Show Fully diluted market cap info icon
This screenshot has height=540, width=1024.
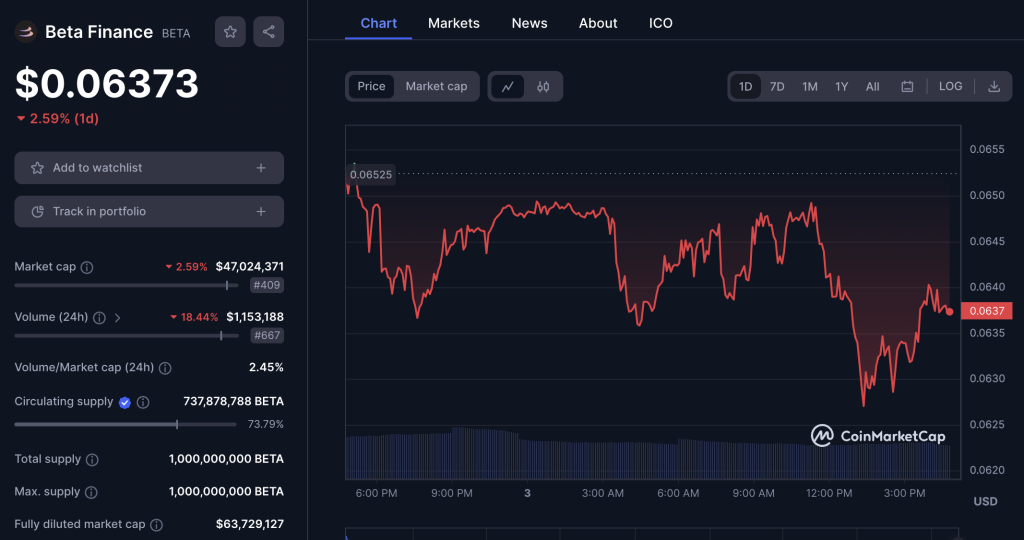pos(157,525)
